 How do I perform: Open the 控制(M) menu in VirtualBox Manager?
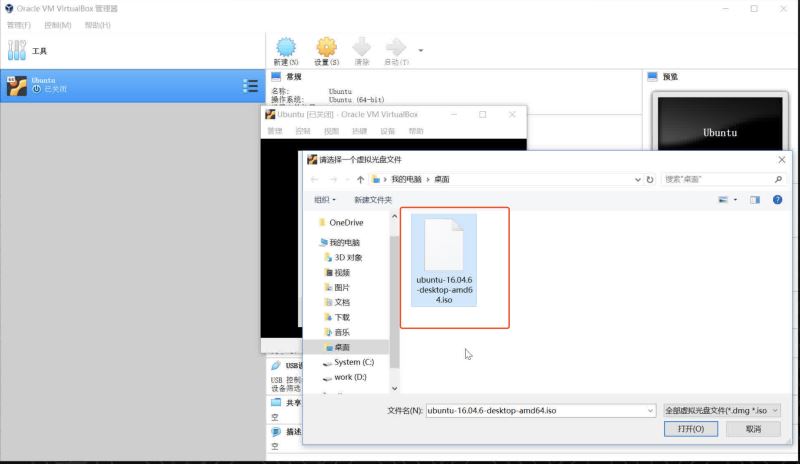pyautogui.click(x=58, y=24)
